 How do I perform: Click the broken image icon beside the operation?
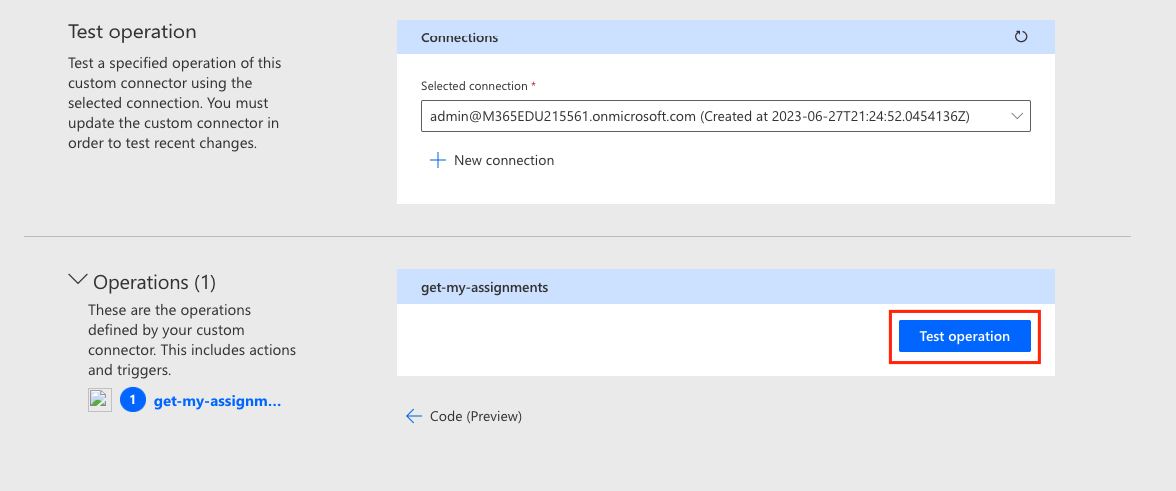(x=100, y=401)
